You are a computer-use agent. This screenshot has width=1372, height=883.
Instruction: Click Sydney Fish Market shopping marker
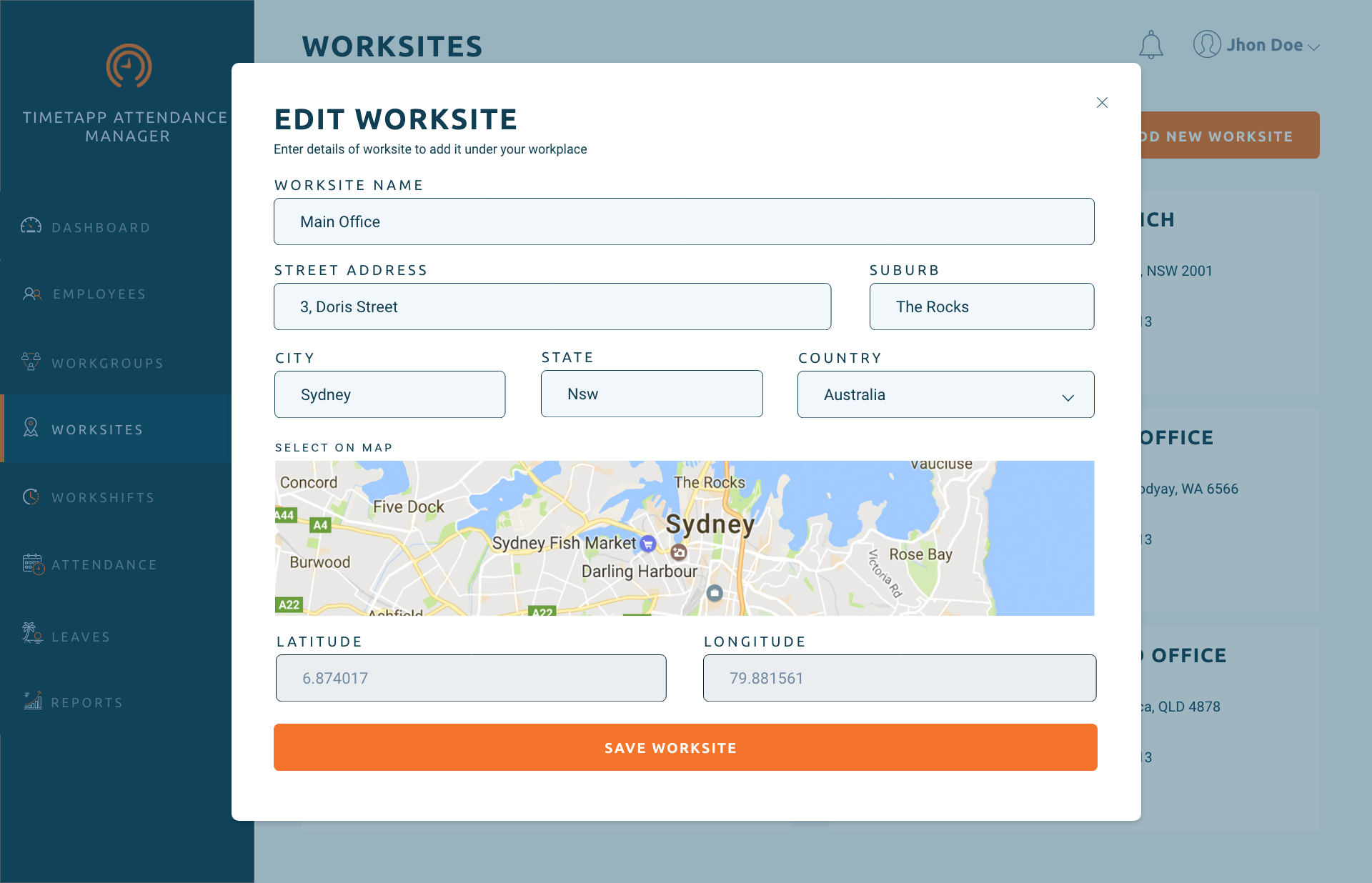point(648,544)
